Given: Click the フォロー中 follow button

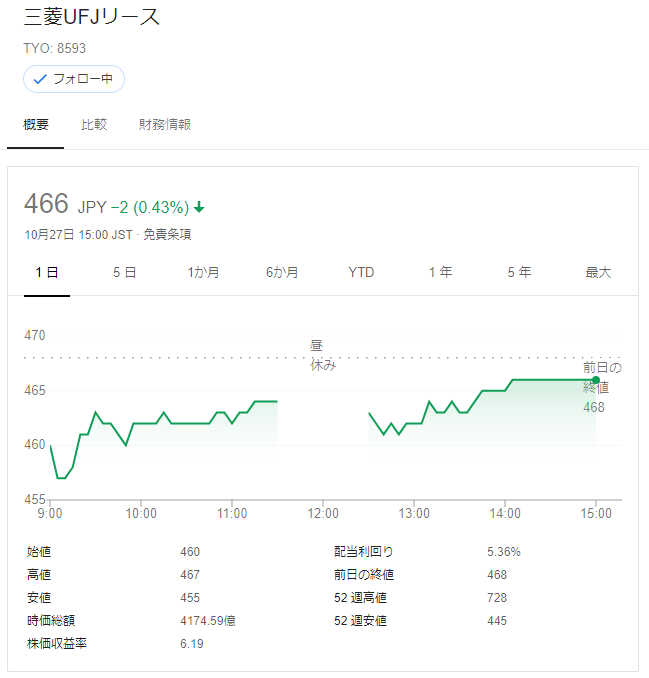Looking at the screenshot, I should [74, 79].
